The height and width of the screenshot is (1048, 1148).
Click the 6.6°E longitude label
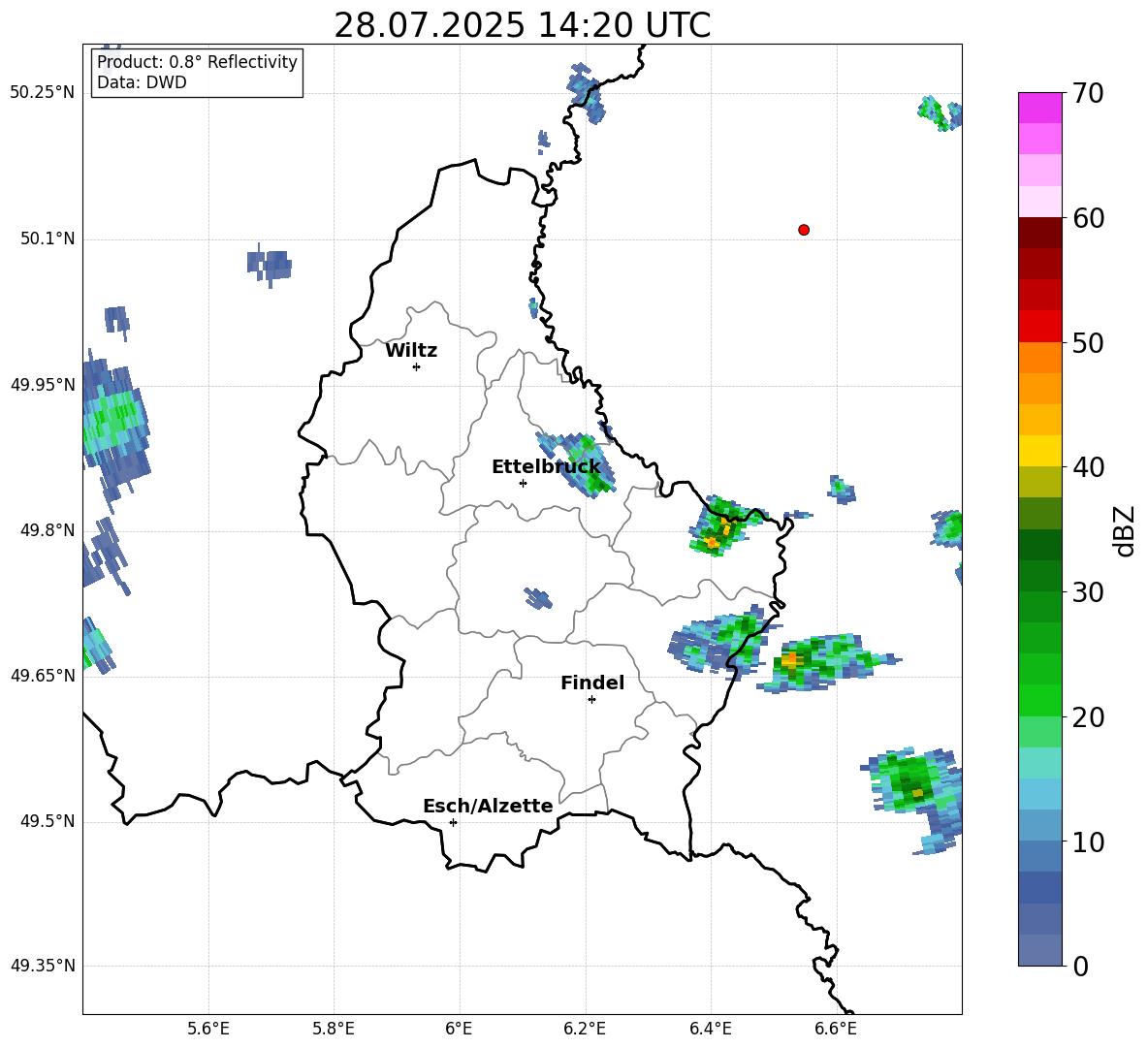click(x=836, y=1029)
